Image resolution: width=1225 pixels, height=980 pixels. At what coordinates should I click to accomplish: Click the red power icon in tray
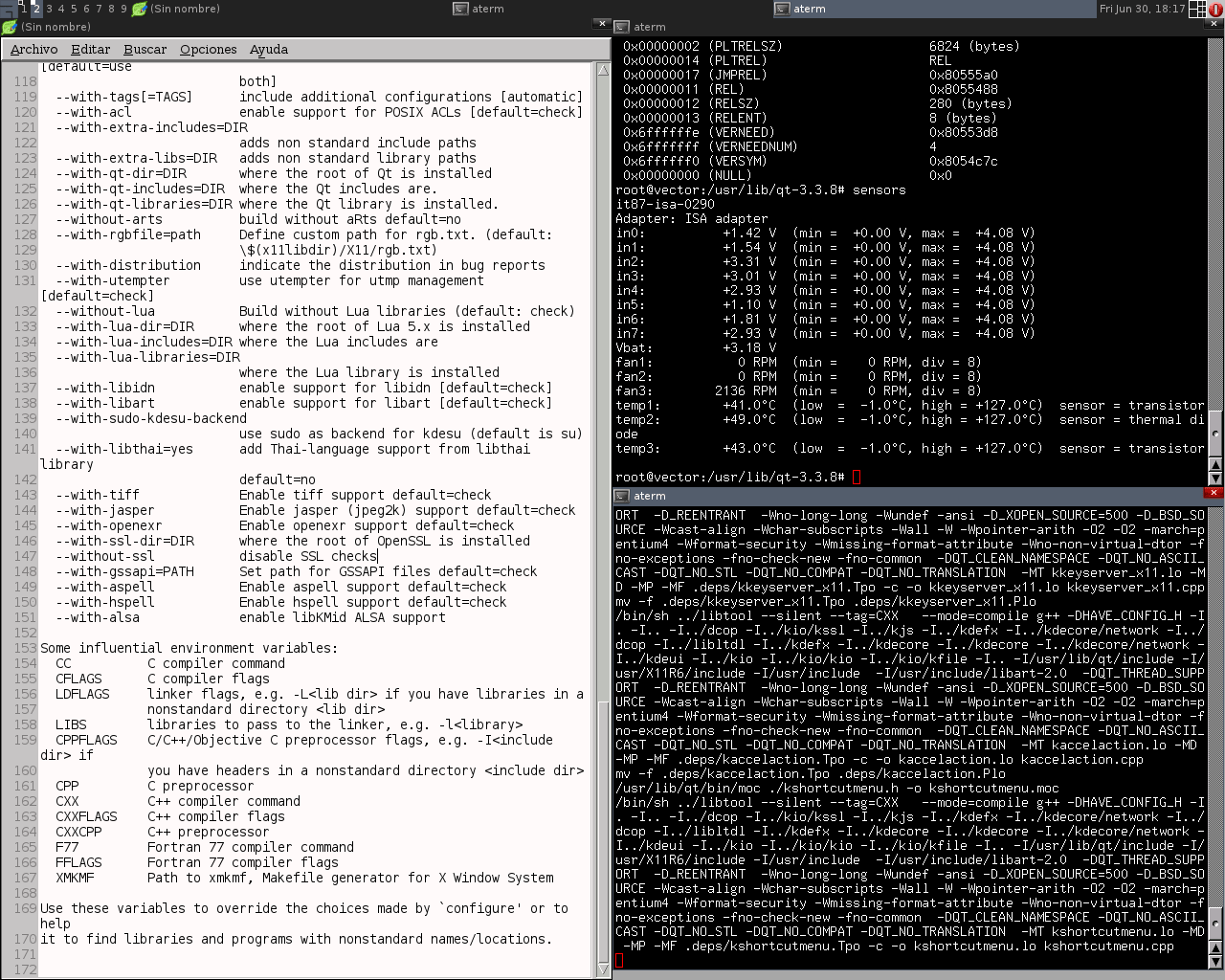[x=1215, y=9]
